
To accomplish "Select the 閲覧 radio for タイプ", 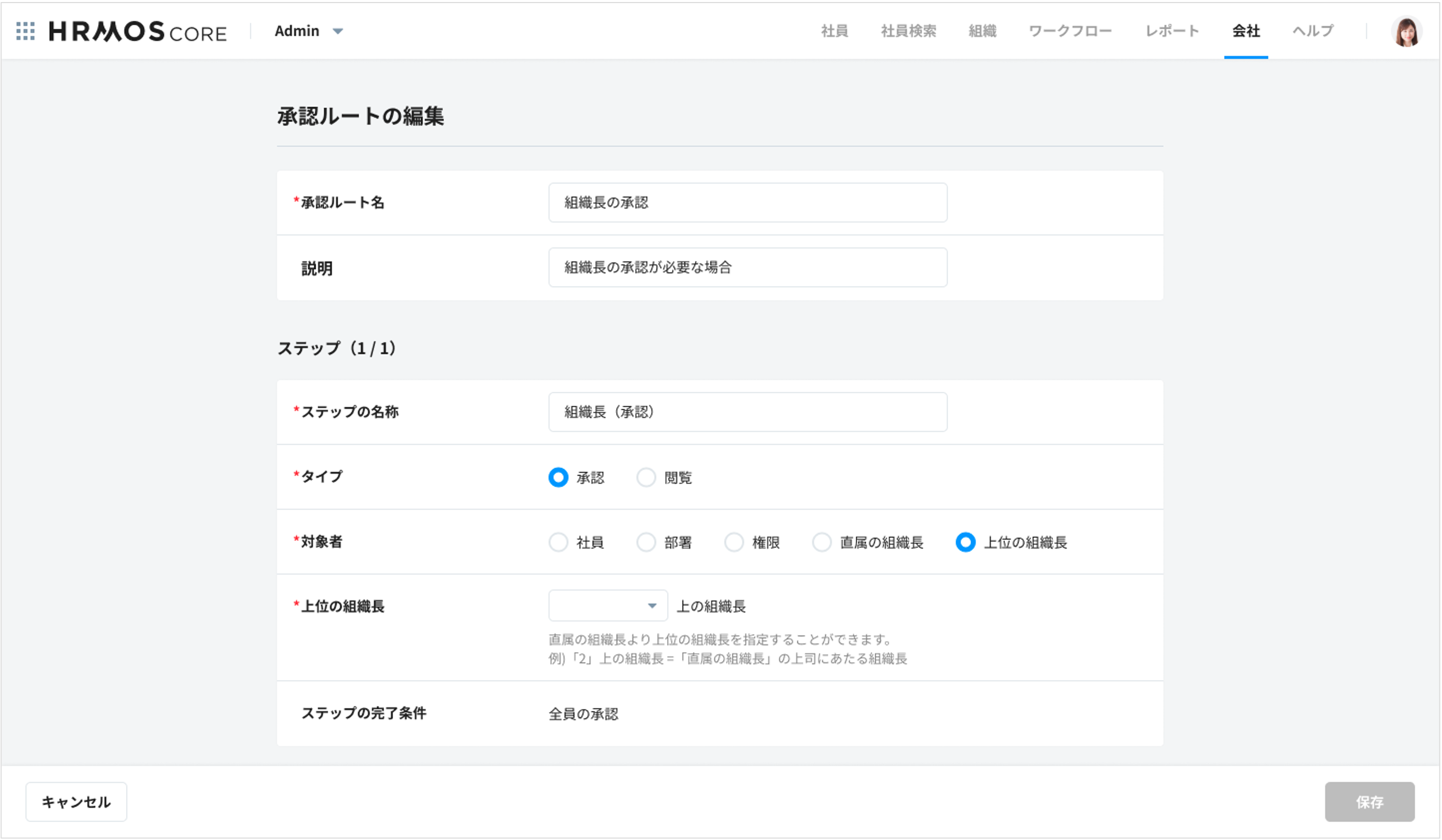I will (646, 477).
